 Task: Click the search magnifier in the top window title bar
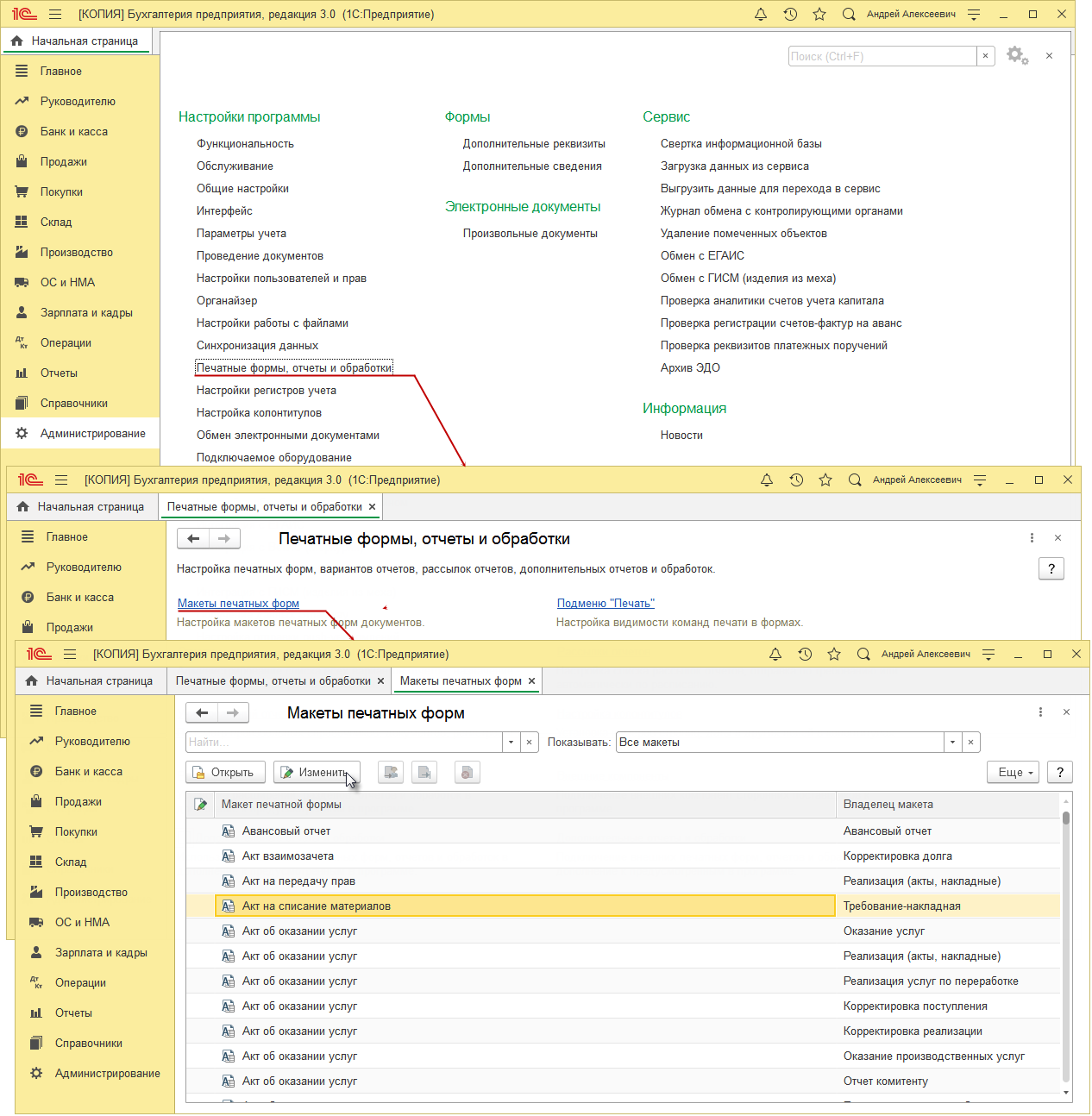coord(849,14)
